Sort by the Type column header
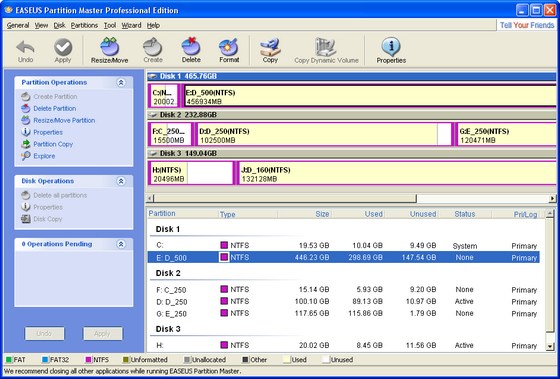The image size is (560, 379). coord(248,214)
